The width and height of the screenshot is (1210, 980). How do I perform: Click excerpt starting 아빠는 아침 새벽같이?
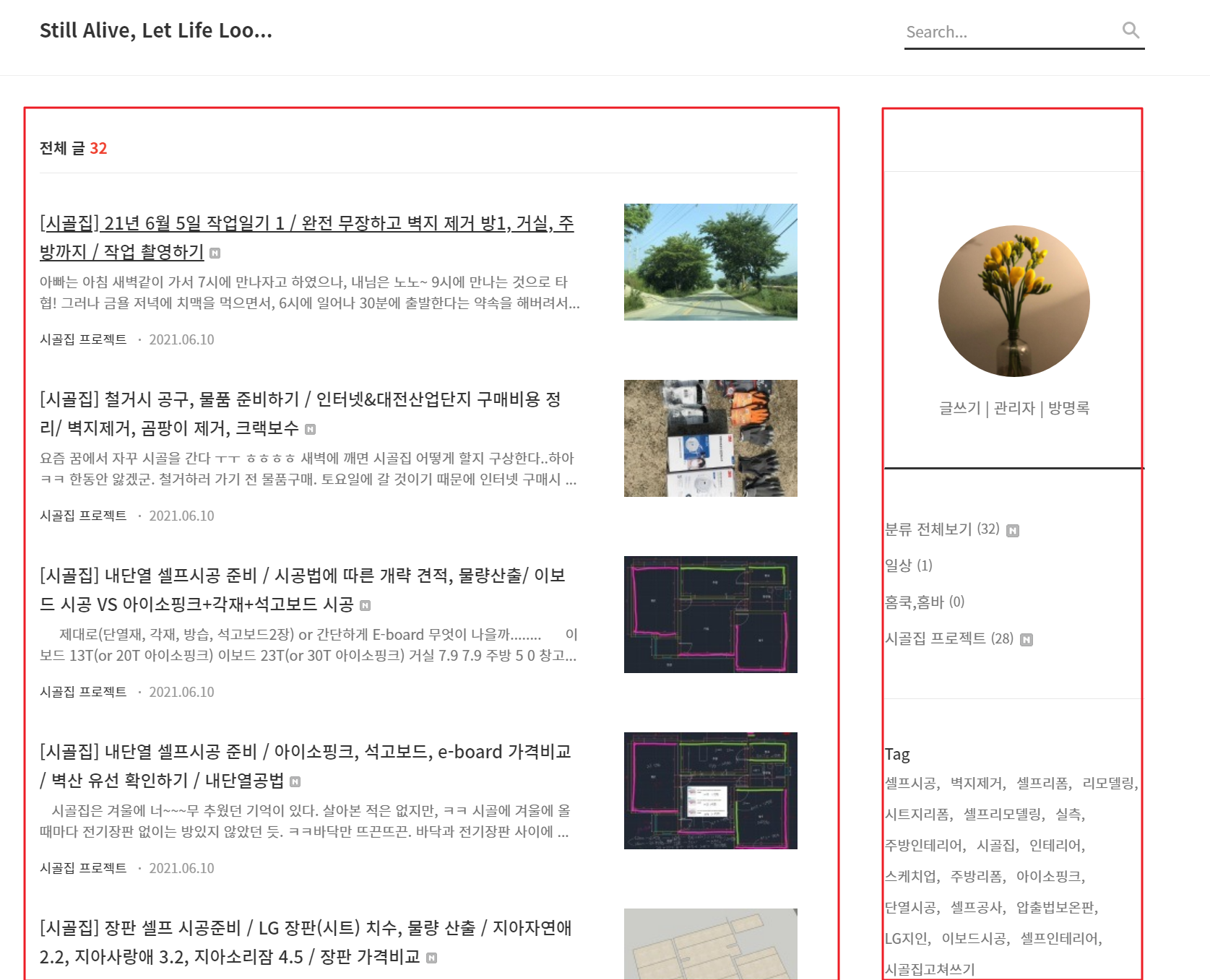[x=310, y=292]
